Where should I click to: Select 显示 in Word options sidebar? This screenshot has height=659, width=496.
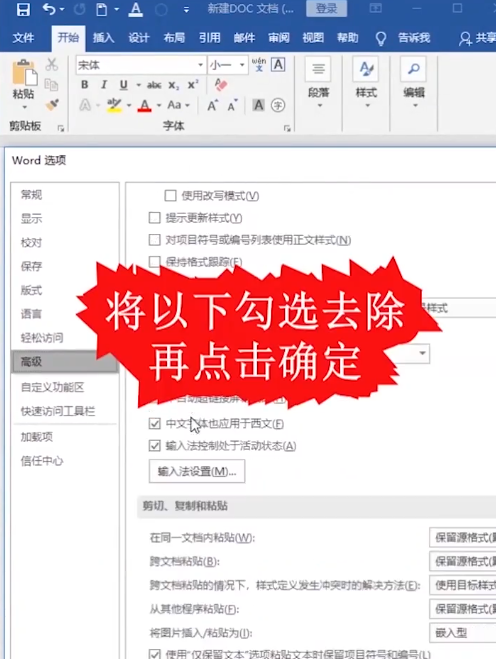pos(32,219)
